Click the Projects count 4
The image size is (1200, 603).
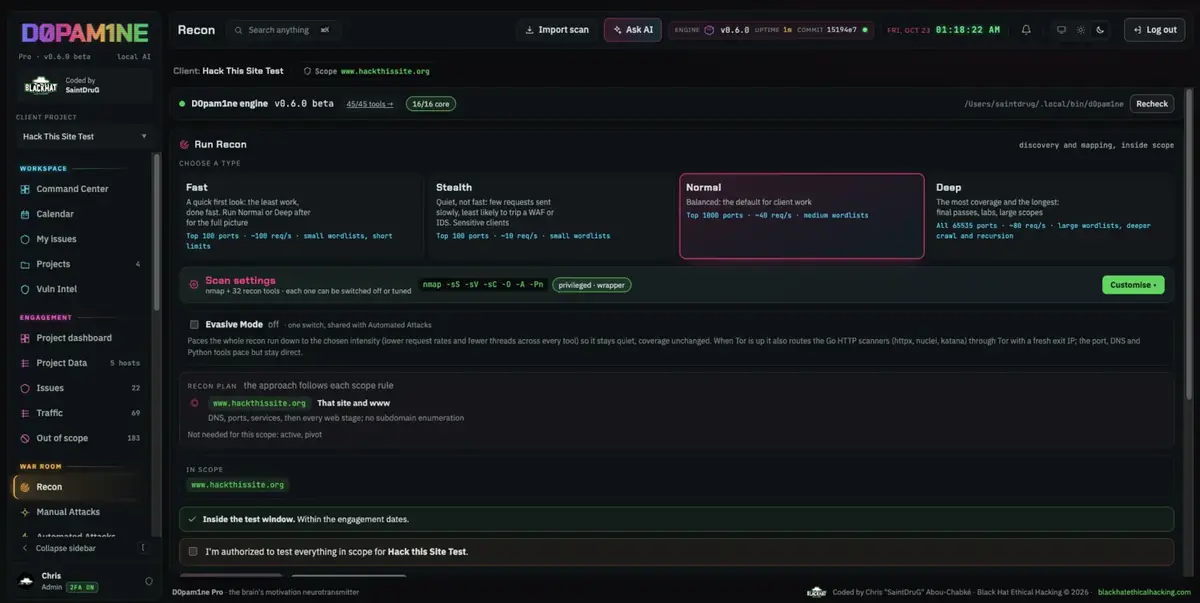pos(138,264)
